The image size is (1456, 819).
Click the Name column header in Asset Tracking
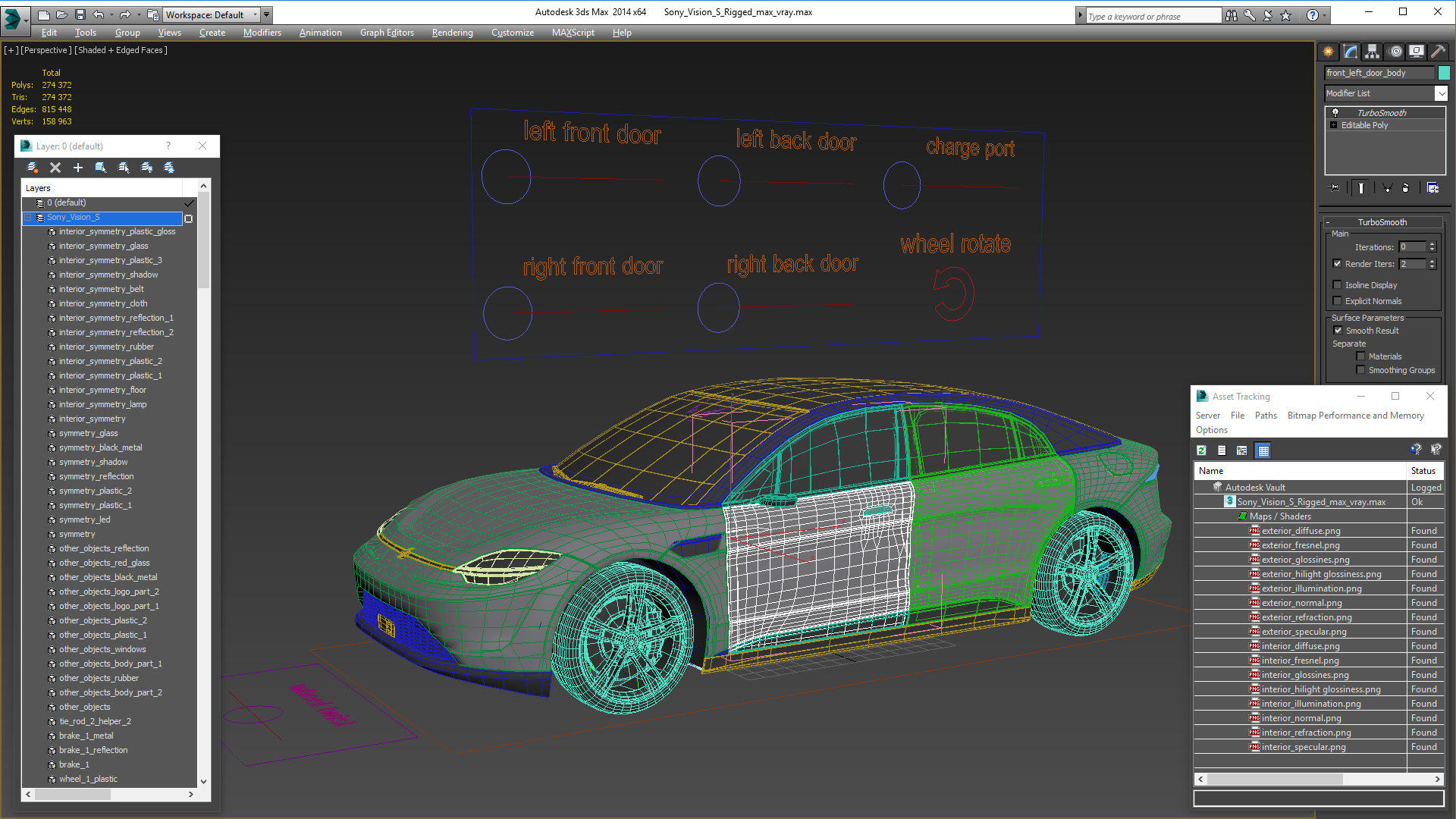(x=1300, y=471)
